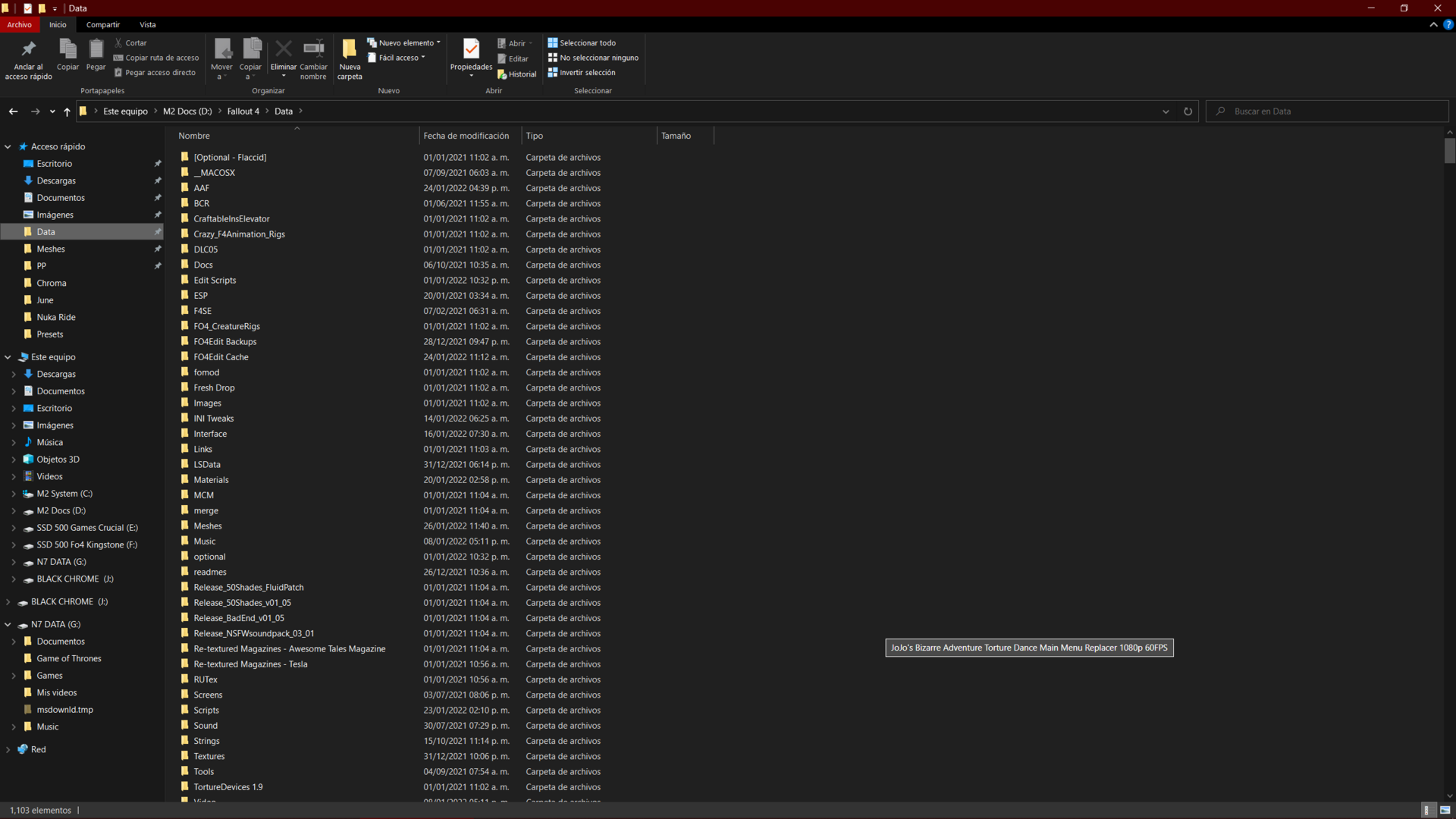Click No seleccionar ninguno
Image resolution: width=1456 pixels, height=819 pixels.
[593, 58]
